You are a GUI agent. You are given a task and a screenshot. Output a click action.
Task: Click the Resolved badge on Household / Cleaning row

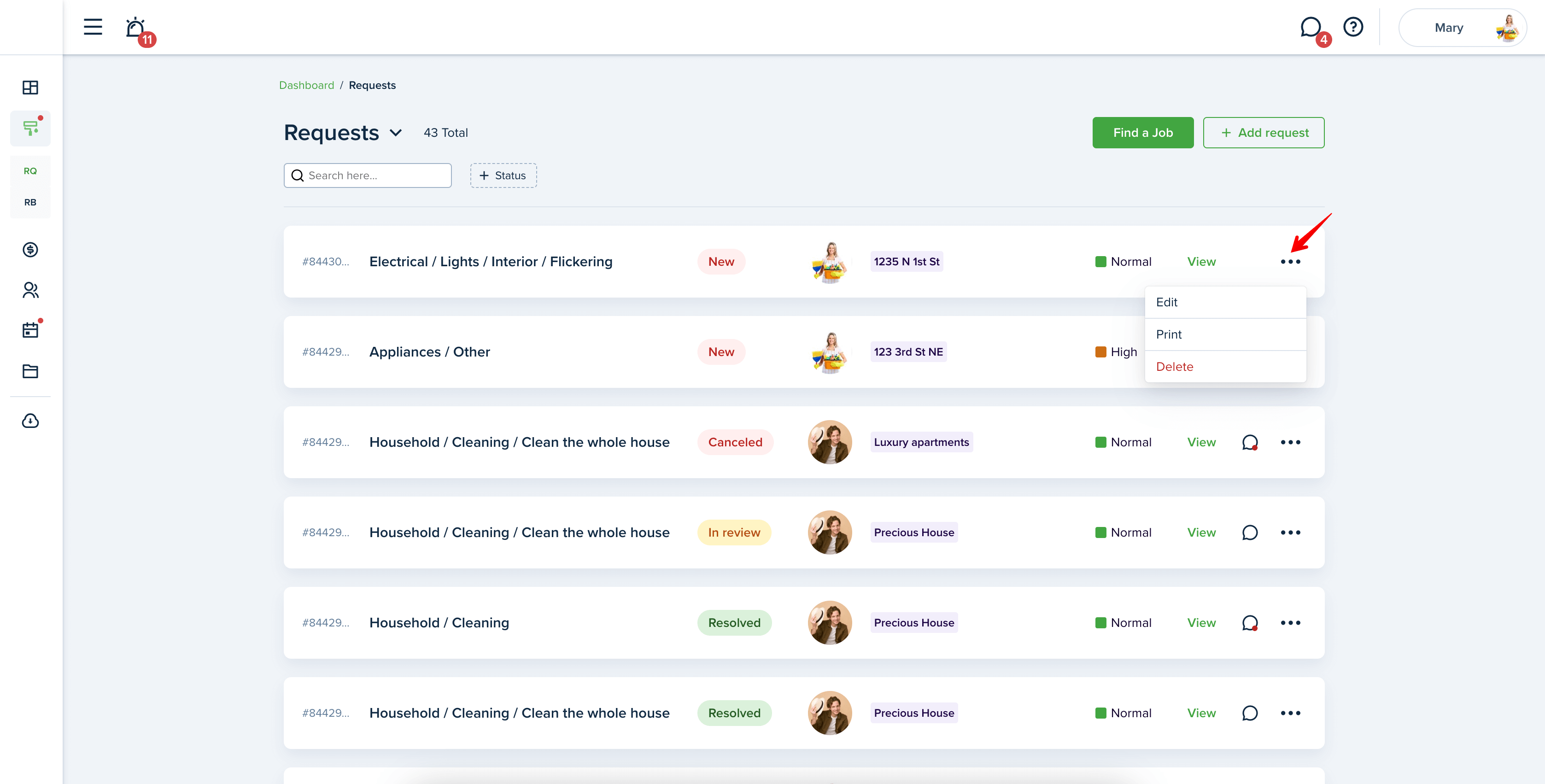[734, 623]
